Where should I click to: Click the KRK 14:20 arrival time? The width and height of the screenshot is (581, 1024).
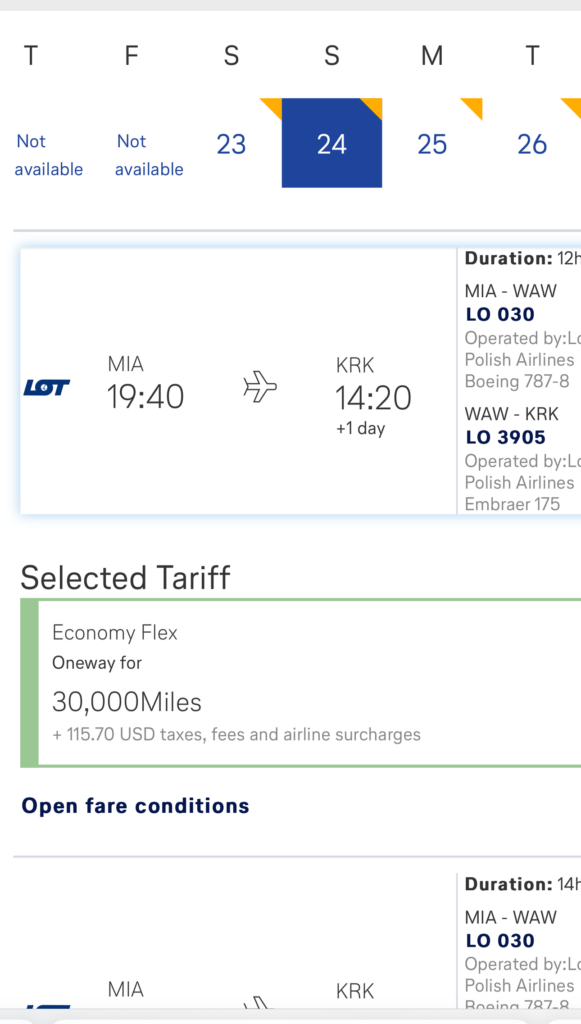tap(373, 397)
